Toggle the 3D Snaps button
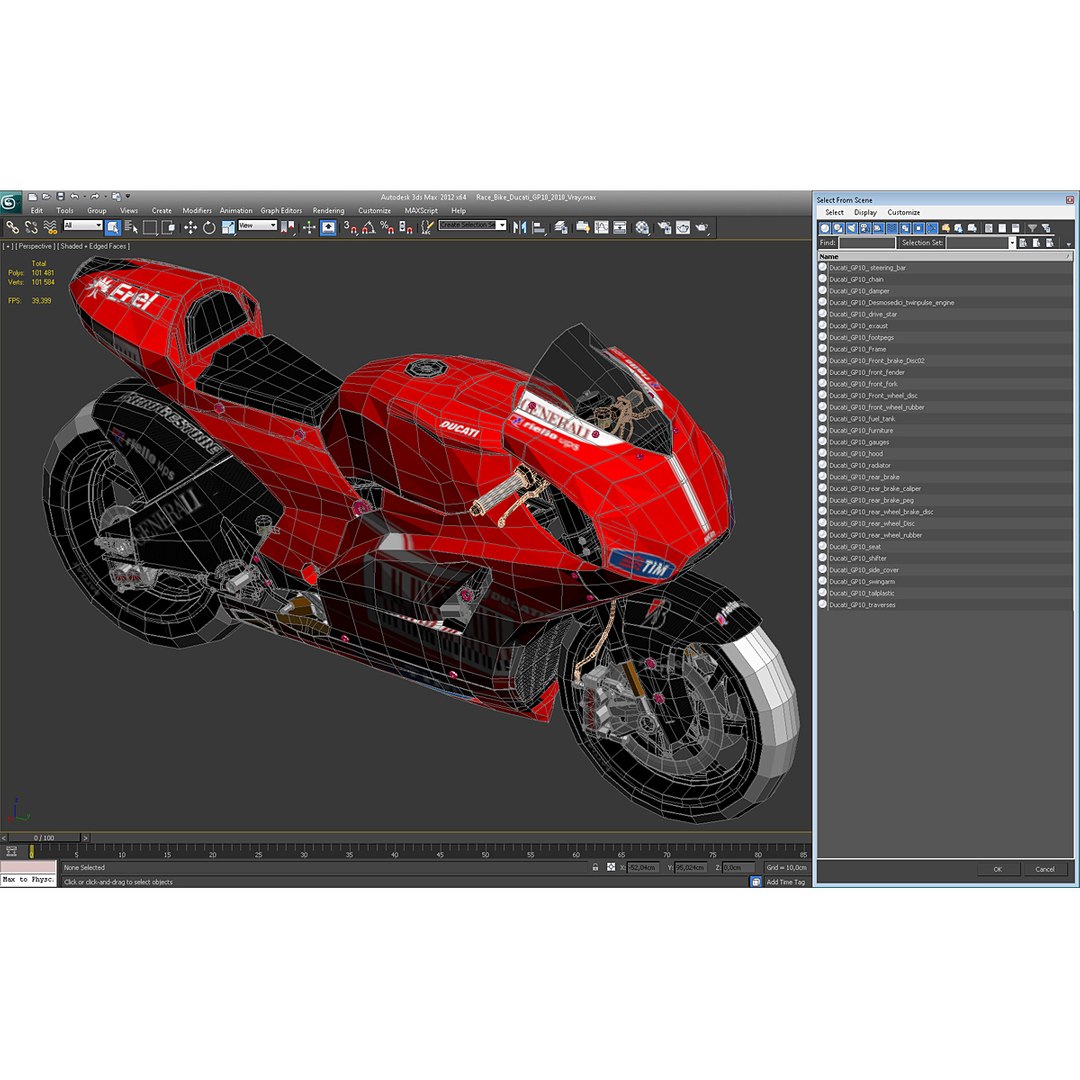The width and height of the screenshot is (1080, 1080). (x=350, y=227)
